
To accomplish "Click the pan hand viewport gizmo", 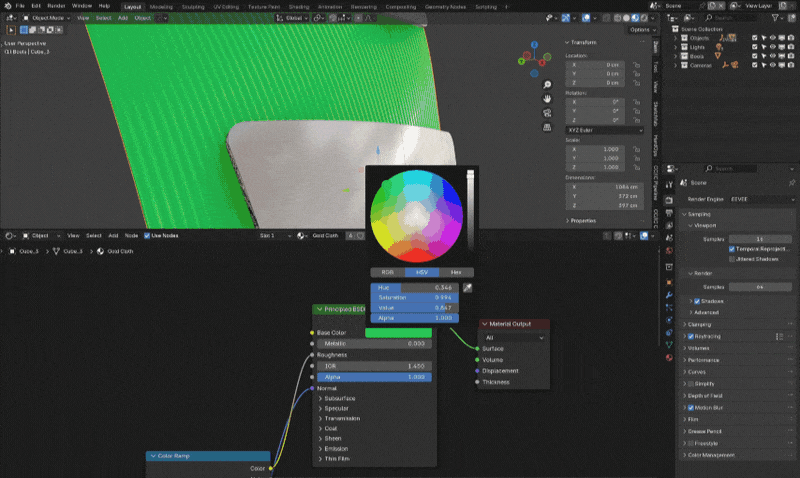I will [546, 99].
